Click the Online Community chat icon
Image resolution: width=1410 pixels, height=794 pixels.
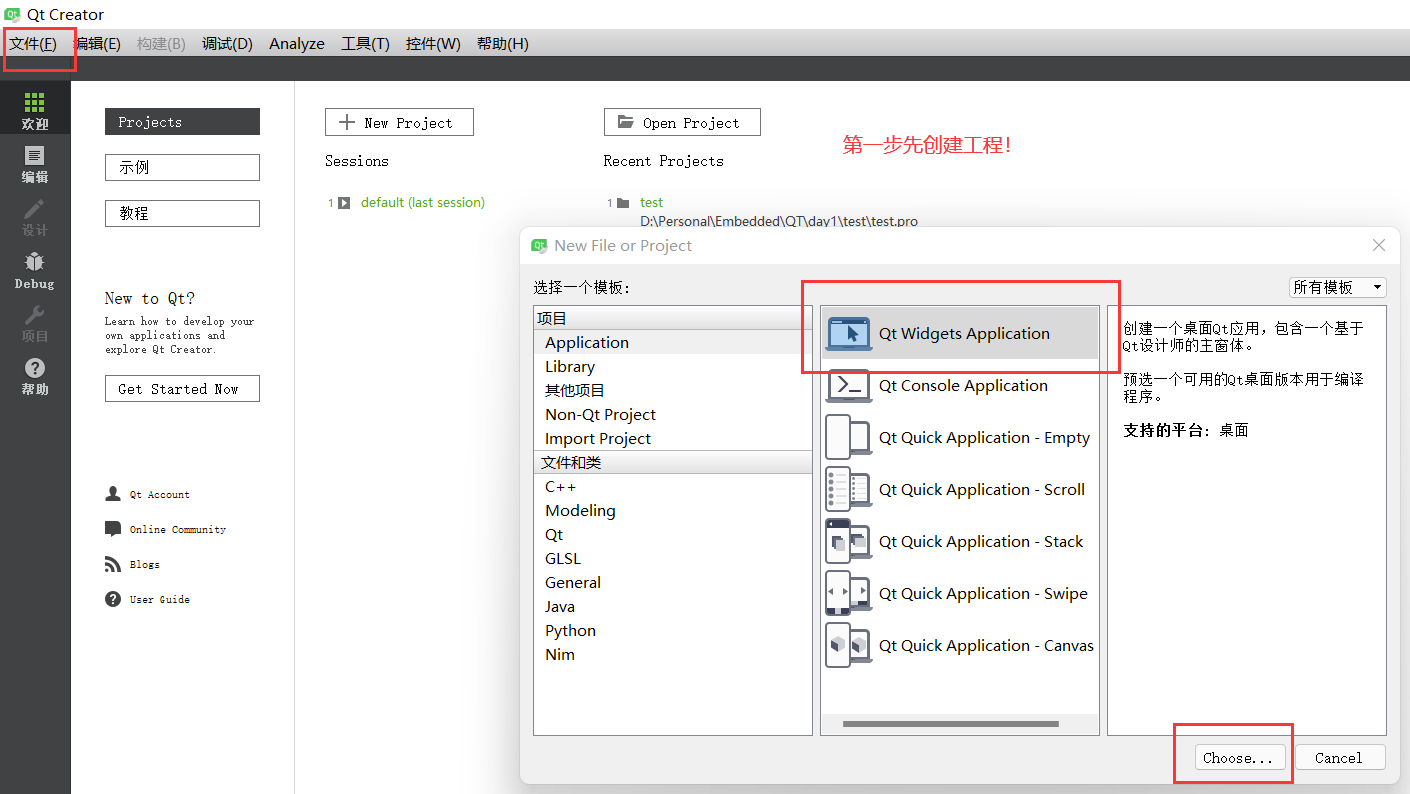pos(113,529)
